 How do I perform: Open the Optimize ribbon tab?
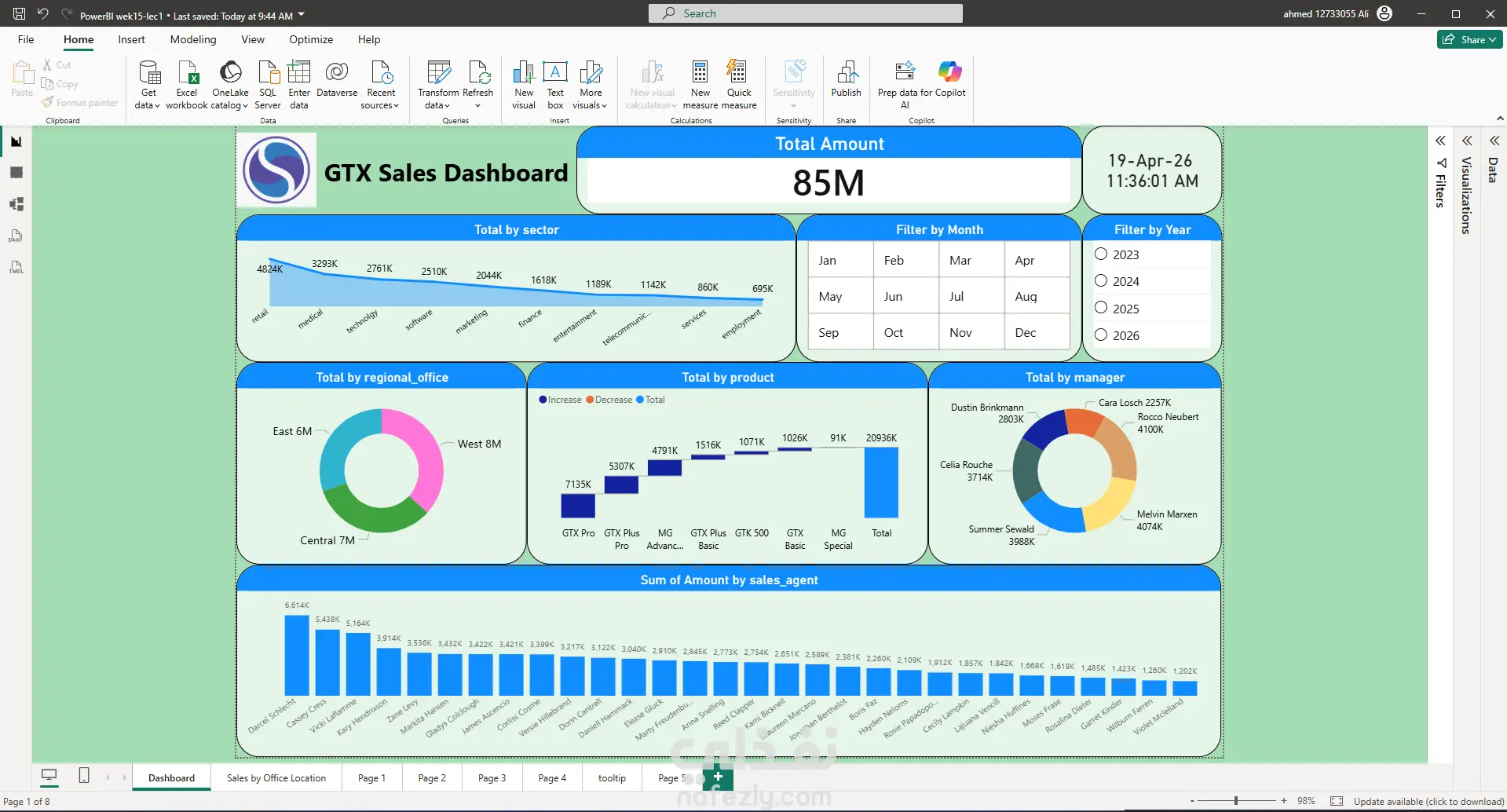coord(311,39)
